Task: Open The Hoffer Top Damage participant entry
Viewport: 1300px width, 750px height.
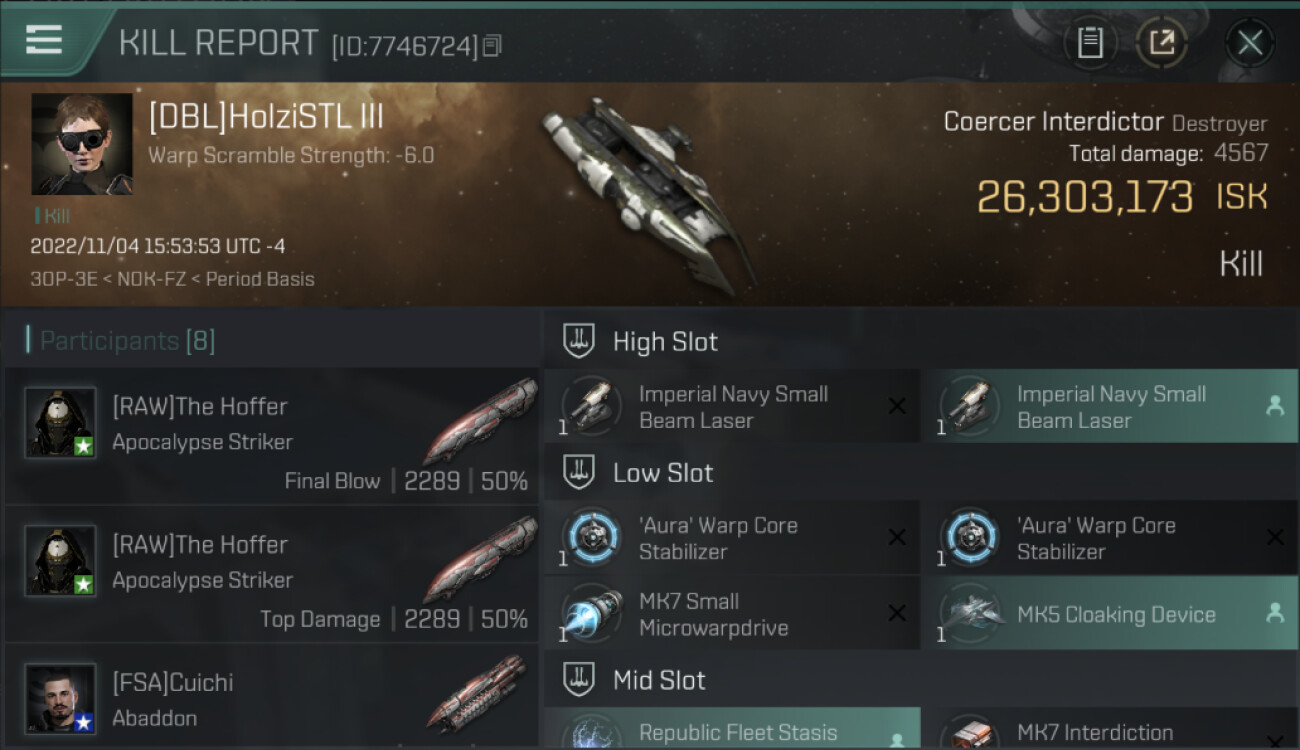Action: [x=272, y=575]
